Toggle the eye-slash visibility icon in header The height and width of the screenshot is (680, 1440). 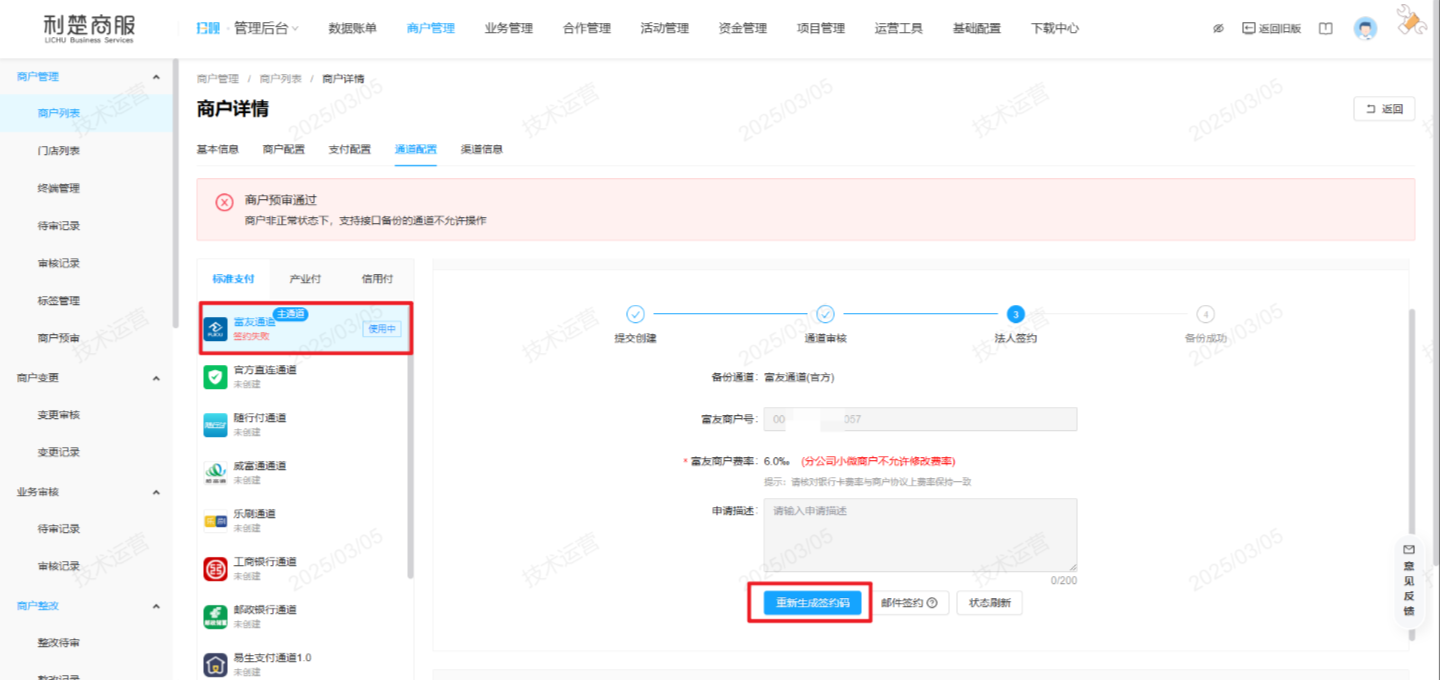click(x=1218, y=29)
